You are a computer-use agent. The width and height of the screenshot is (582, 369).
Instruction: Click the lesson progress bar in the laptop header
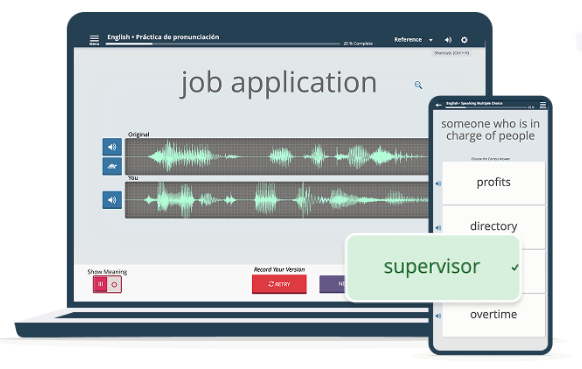point(223,44)
